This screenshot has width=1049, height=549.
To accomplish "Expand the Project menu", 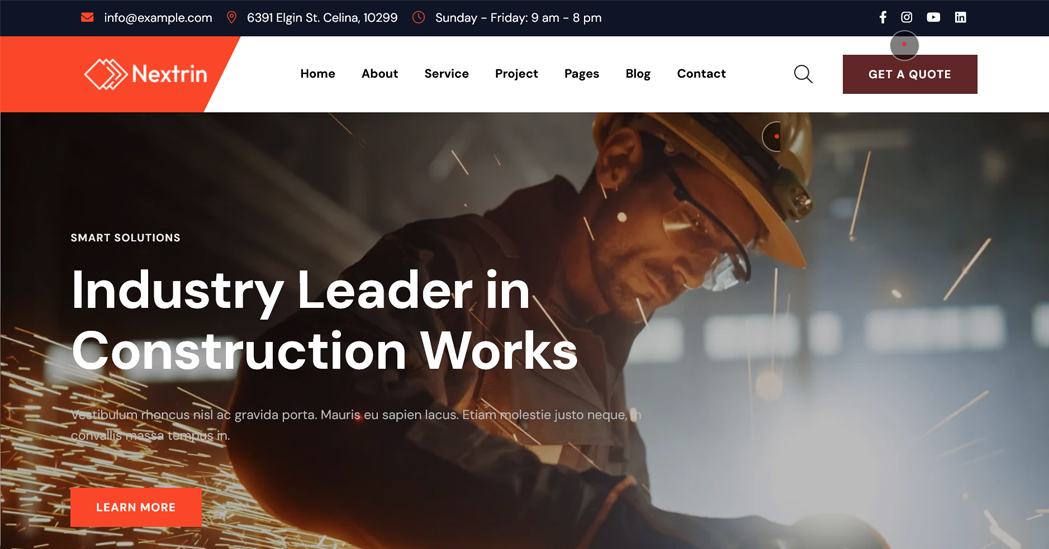I will pos(516,74).
